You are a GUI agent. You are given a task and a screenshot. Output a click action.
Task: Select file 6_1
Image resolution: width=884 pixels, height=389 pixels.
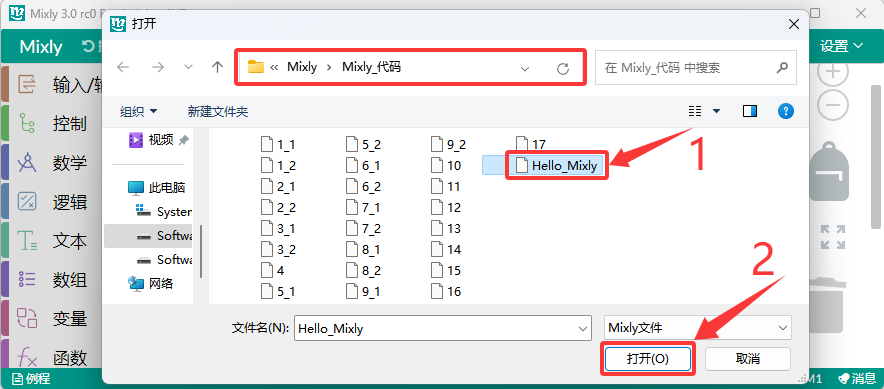click(363, 166)
